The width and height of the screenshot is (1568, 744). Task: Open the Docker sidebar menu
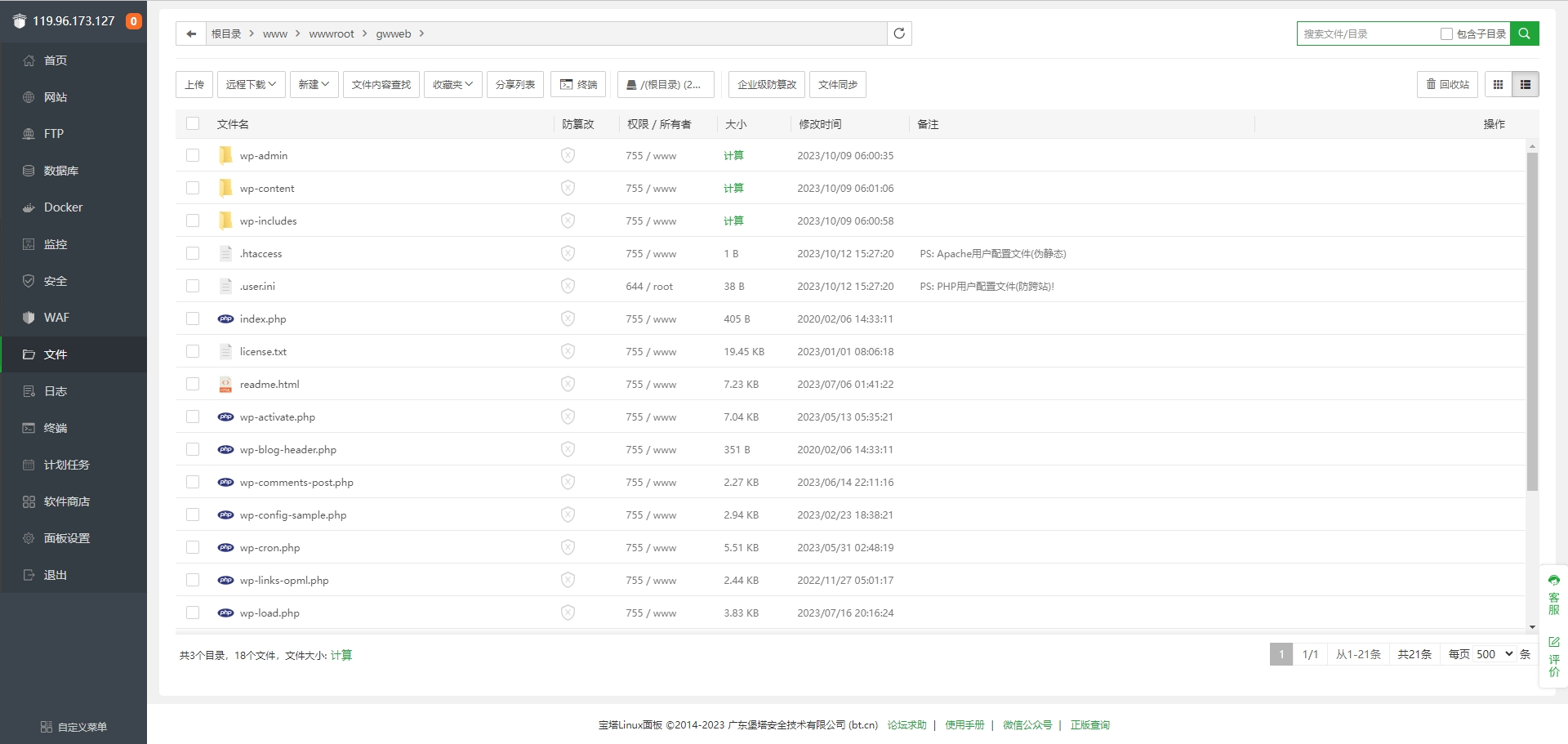pyautogui.click(x=73, y=207)
